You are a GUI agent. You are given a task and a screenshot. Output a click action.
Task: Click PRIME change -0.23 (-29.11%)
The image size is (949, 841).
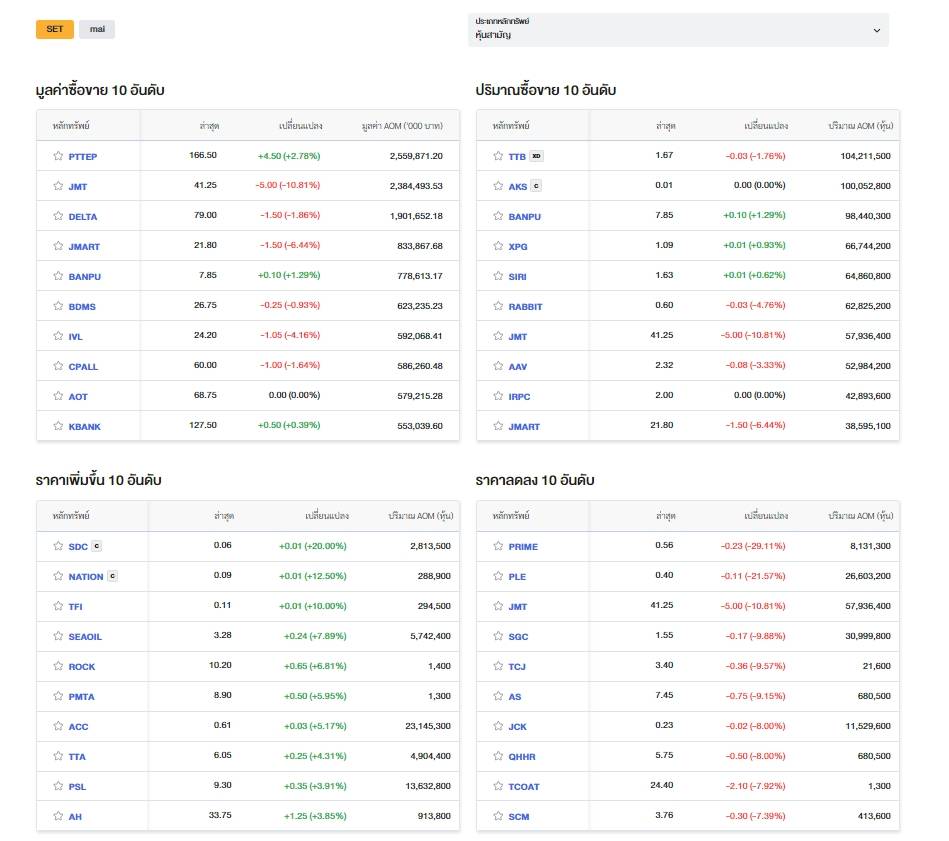[x=753, y=546]
